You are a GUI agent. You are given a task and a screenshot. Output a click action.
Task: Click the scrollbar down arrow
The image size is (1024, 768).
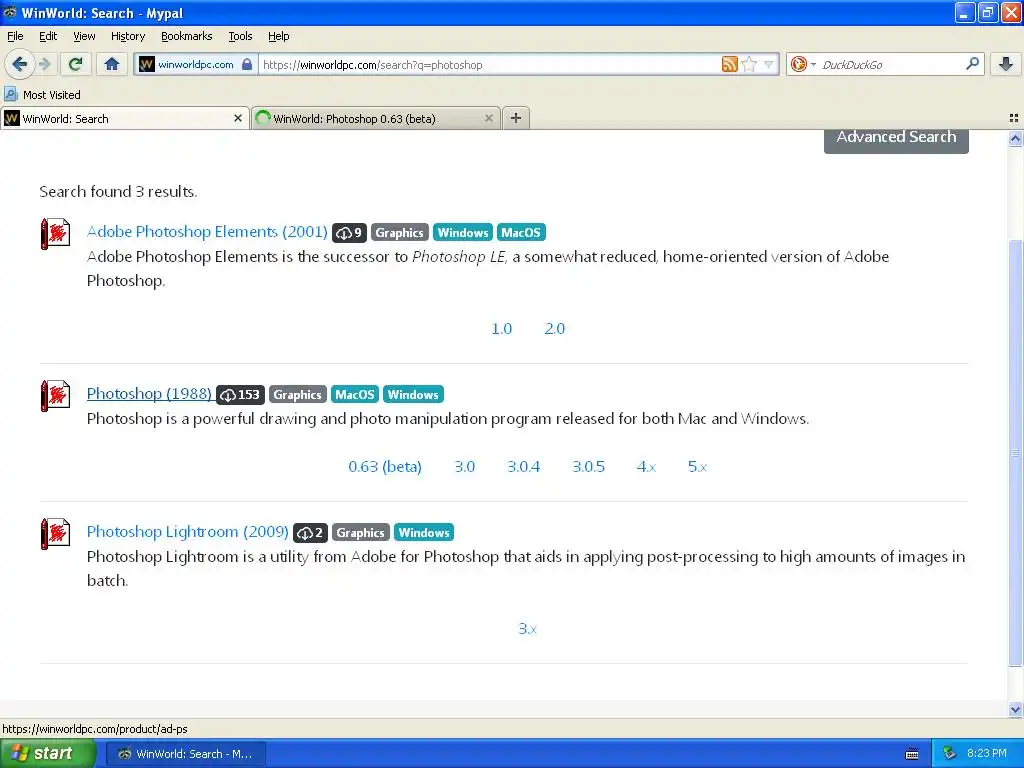coord(1015,709)
